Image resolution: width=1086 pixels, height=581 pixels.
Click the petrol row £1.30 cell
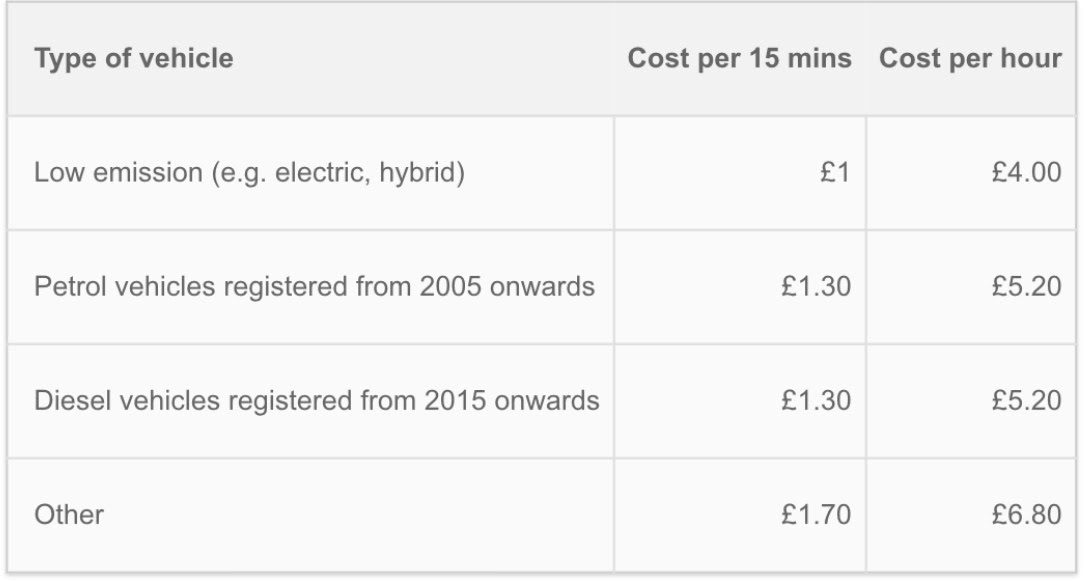tap(817, 287)
